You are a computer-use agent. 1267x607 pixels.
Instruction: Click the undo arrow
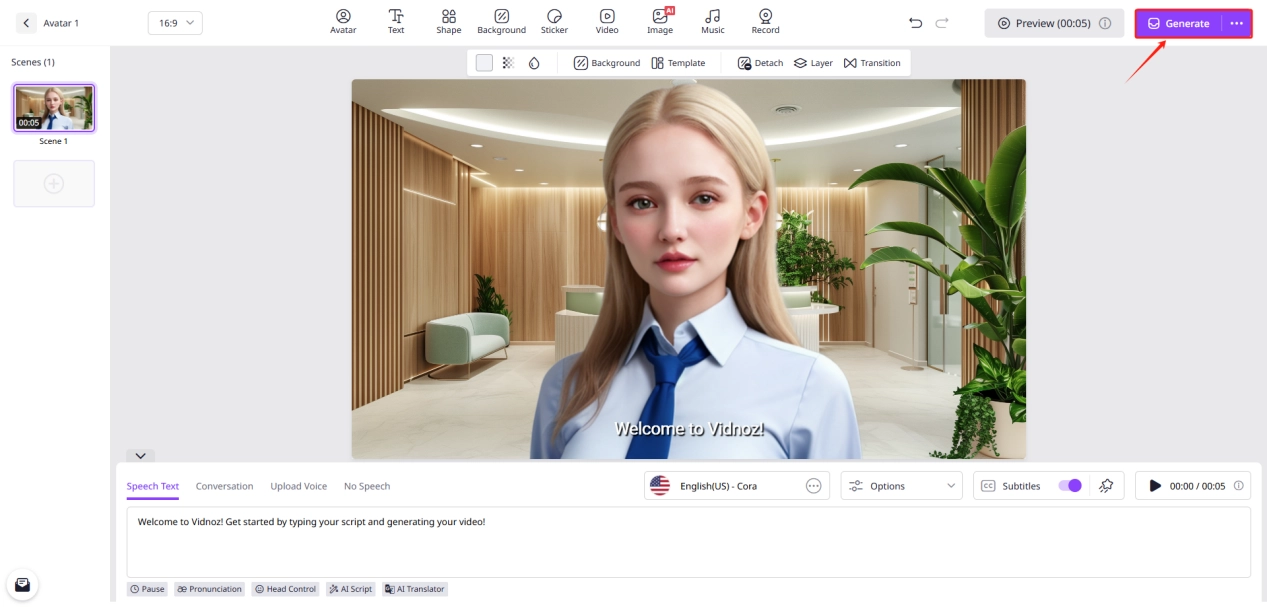pos(915,23)
